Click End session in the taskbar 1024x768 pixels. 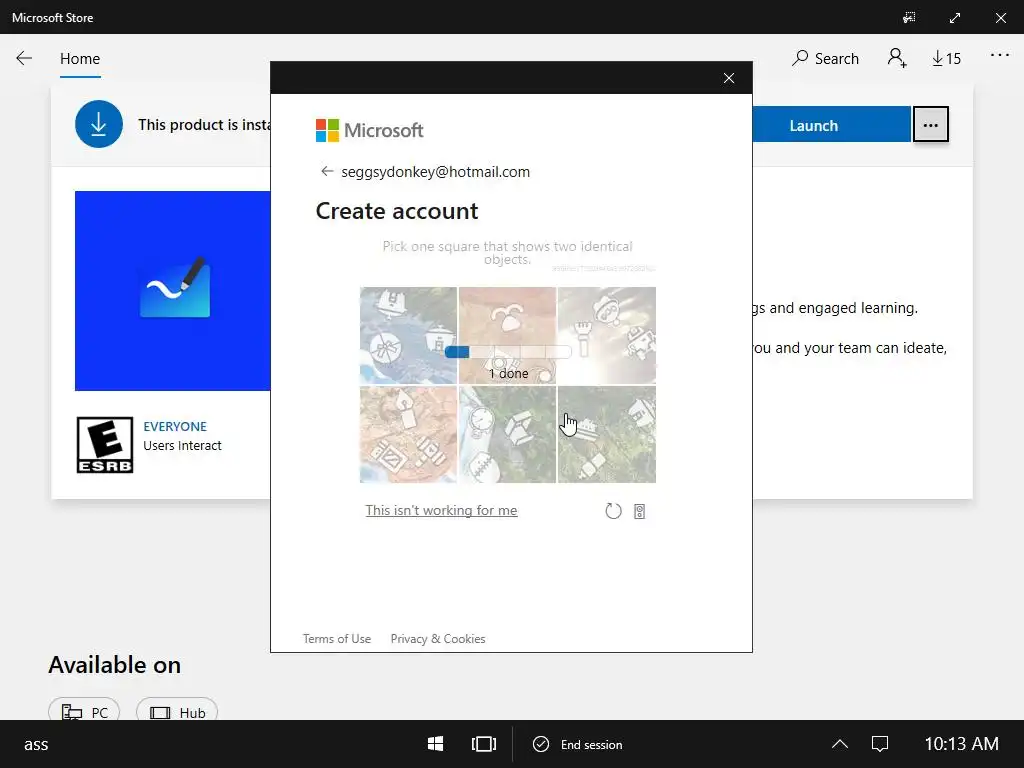578,744
